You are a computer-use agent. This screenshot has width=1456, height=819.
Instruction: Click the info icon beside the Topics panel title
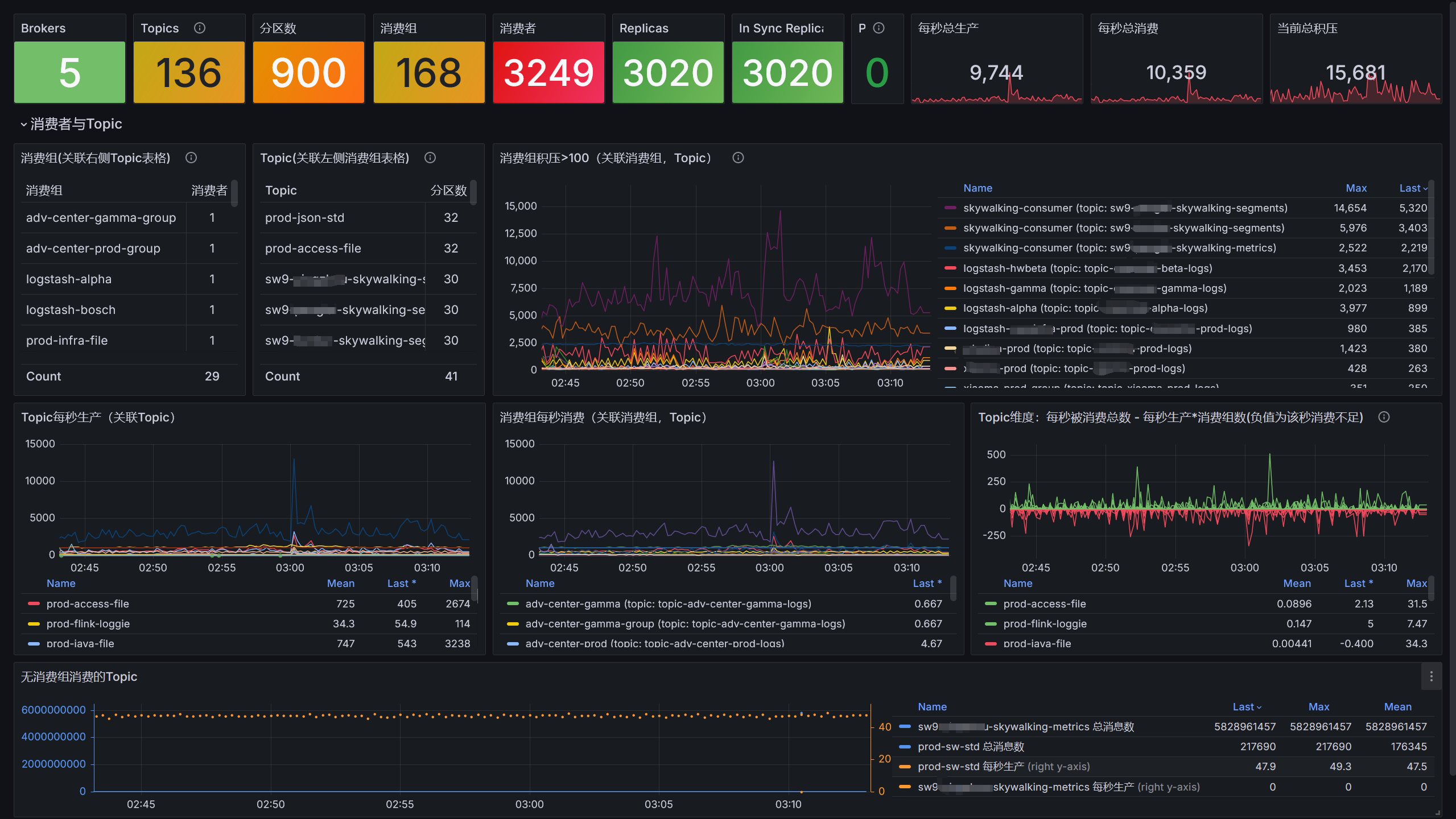click(x=199, y=28)
